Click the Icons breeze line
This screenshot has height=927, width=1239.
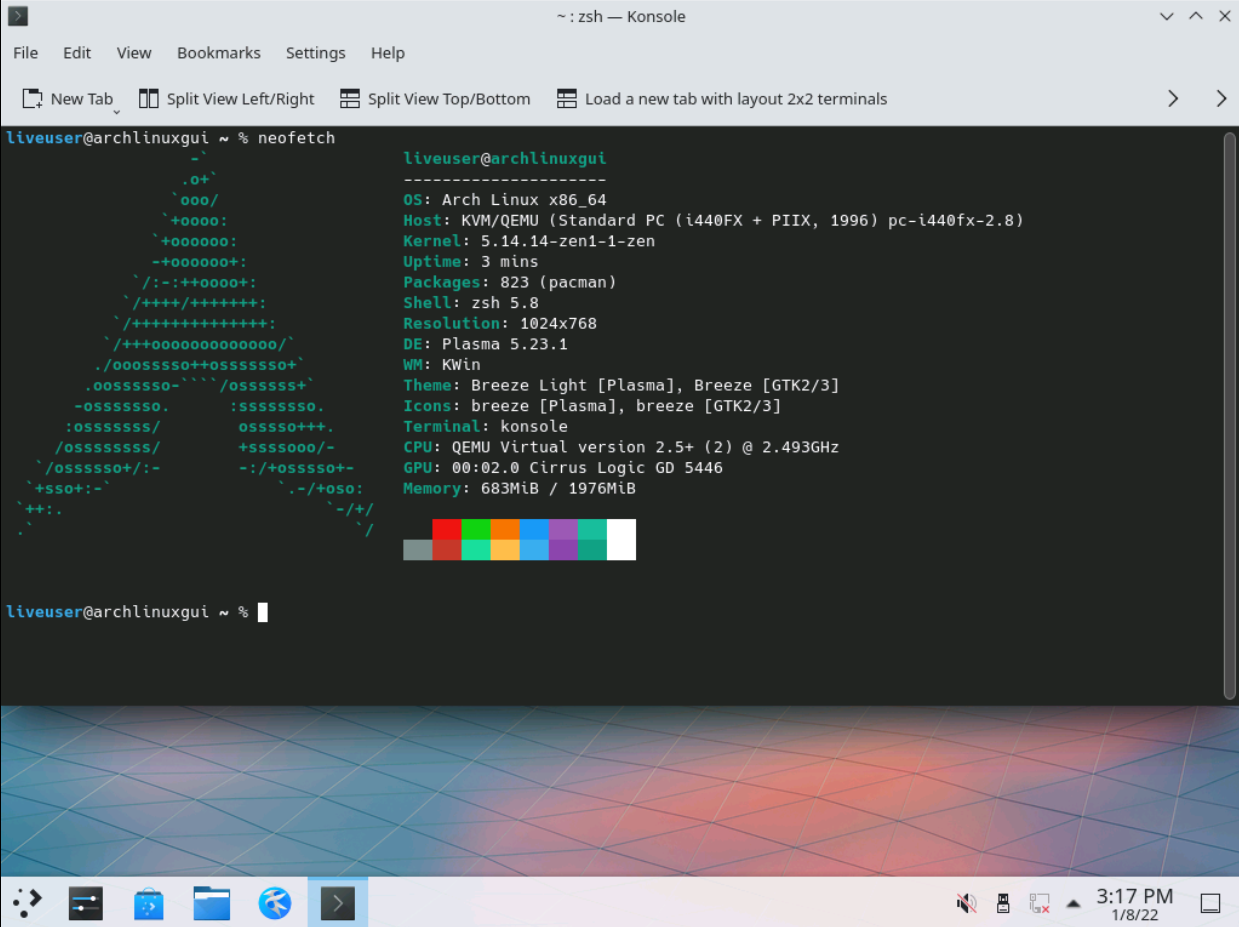coord(592,406)
